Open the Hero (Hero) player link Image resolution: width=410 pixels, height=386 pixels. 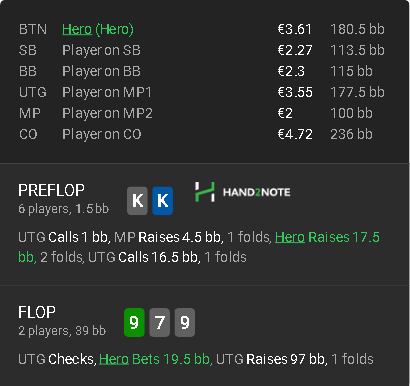point(98,29)
